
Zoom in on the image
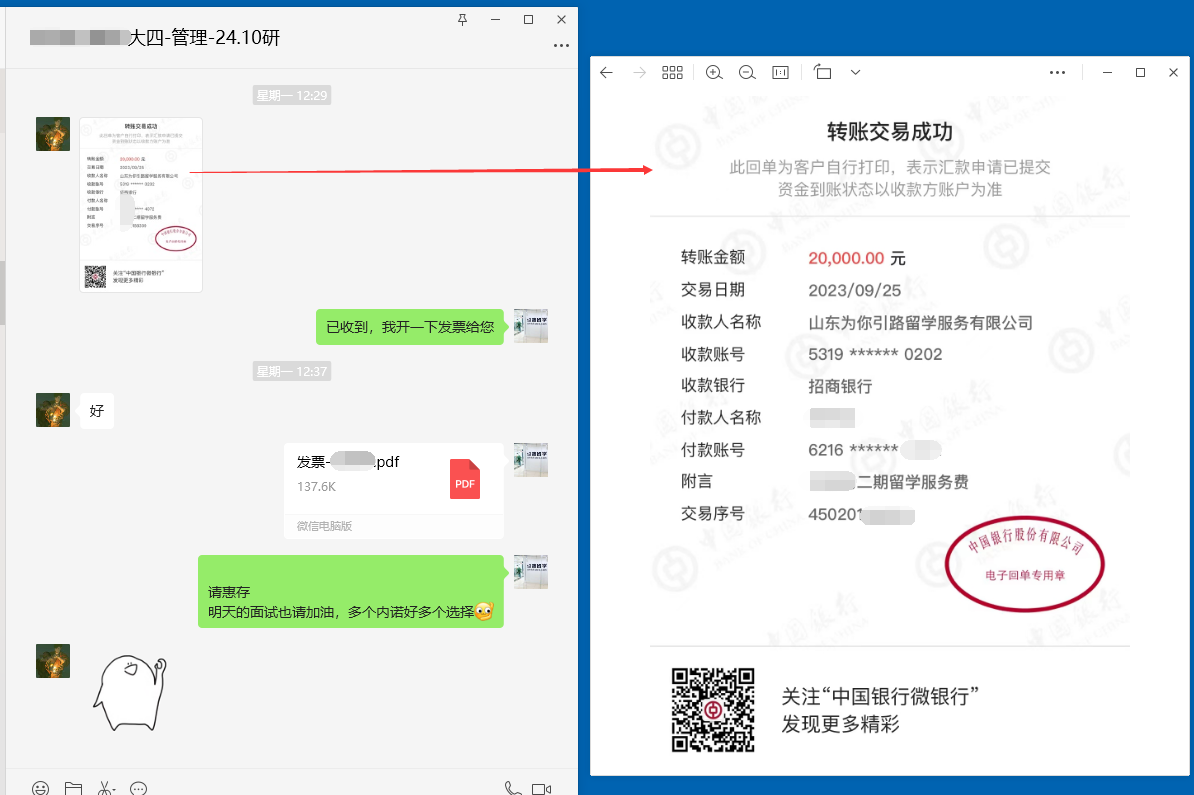click(714, 72)
